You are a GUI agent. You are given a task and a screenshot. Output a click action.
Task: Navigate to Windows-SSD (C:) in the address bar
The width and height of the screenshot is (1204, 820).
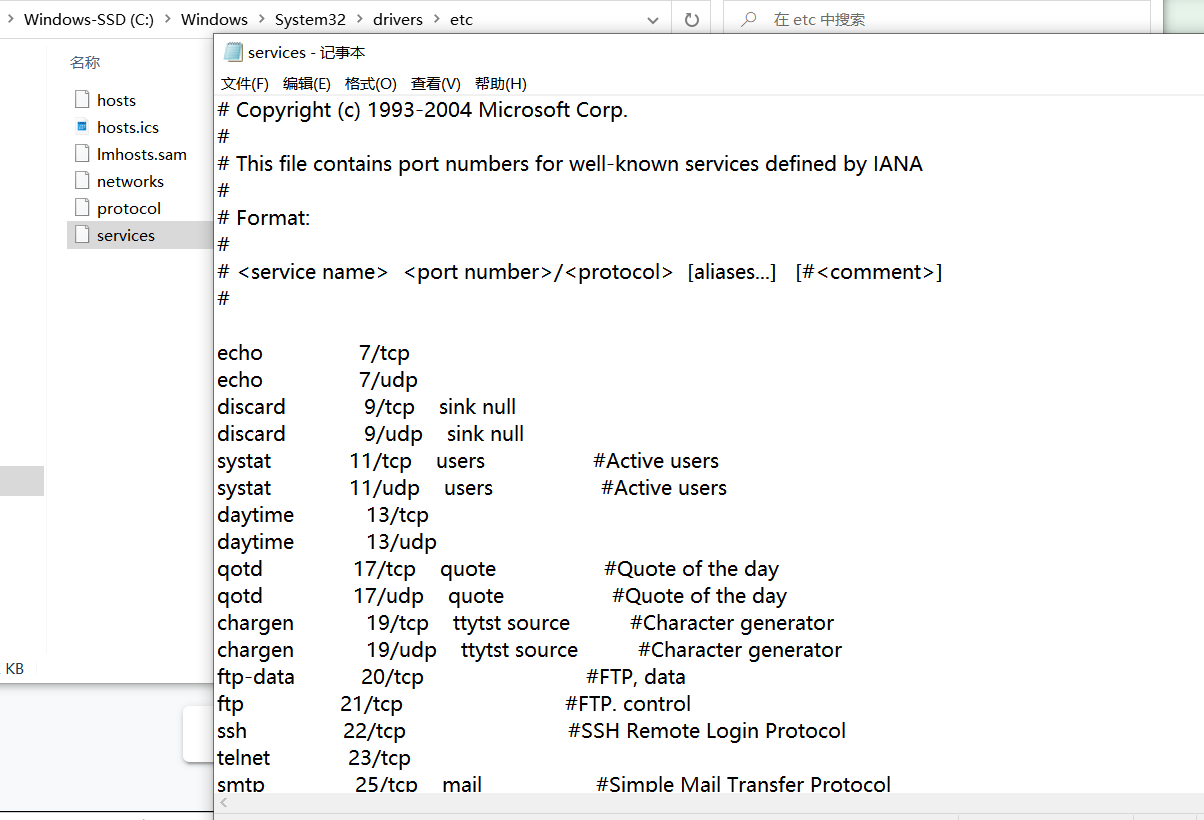[x=89, y=19]
